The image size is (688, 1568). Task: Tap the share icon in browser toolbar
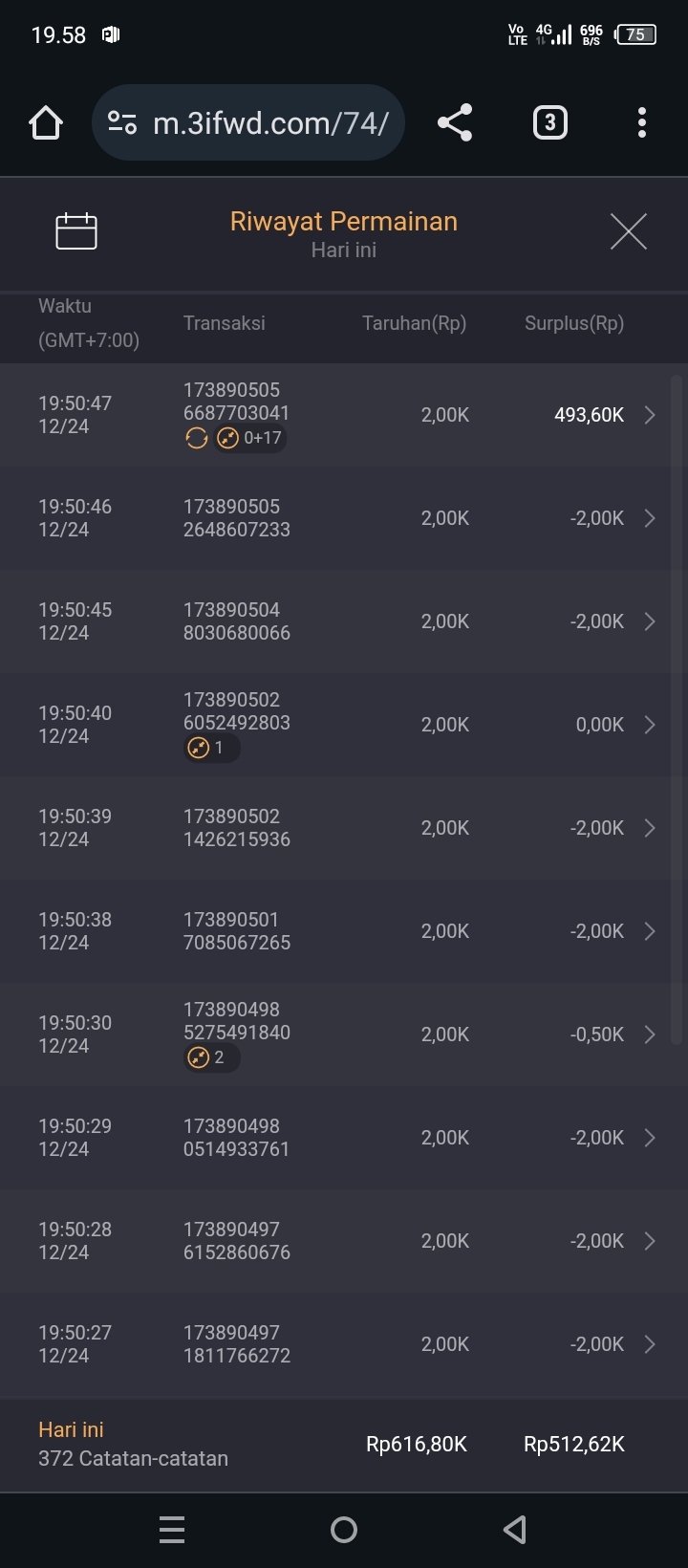[x=455, y=123]
